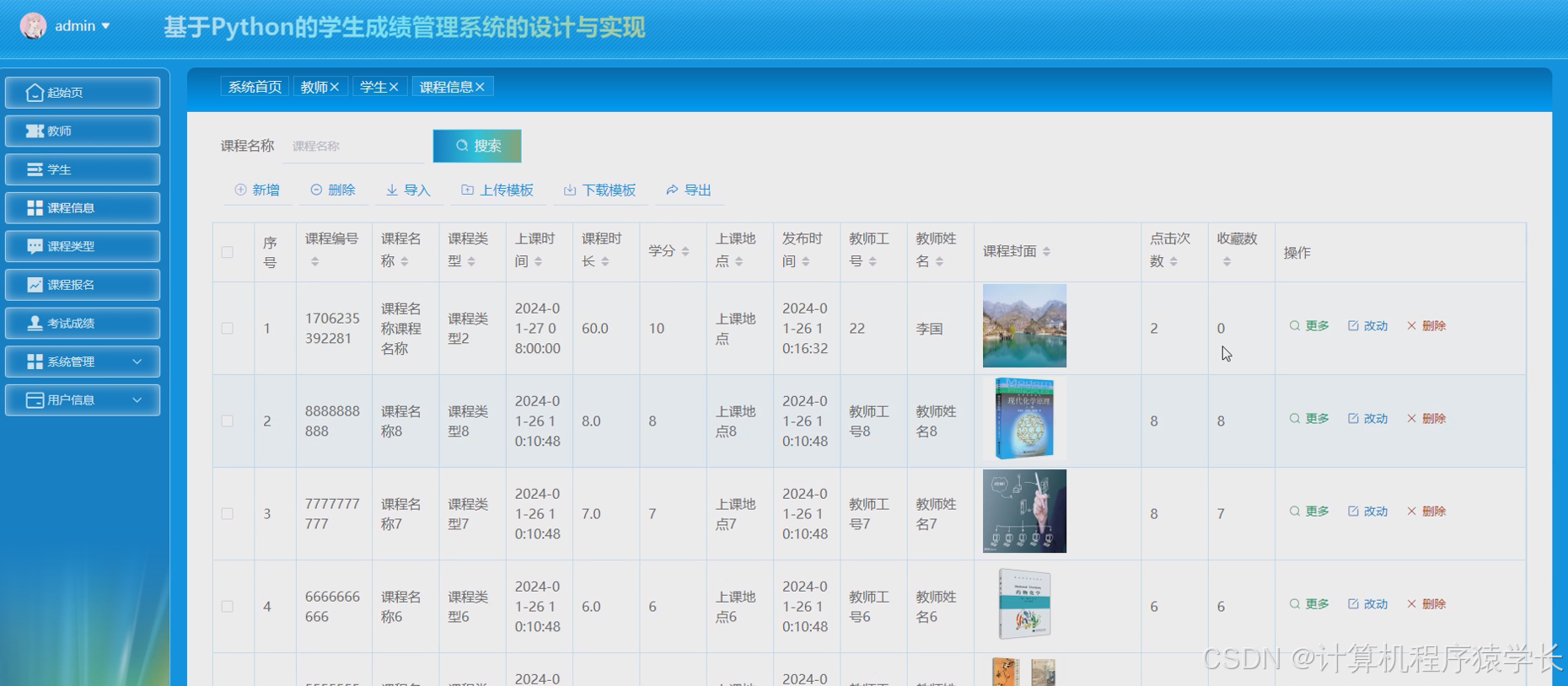
Task: Check the checkbox for row 3
Action: pos(228,514)
